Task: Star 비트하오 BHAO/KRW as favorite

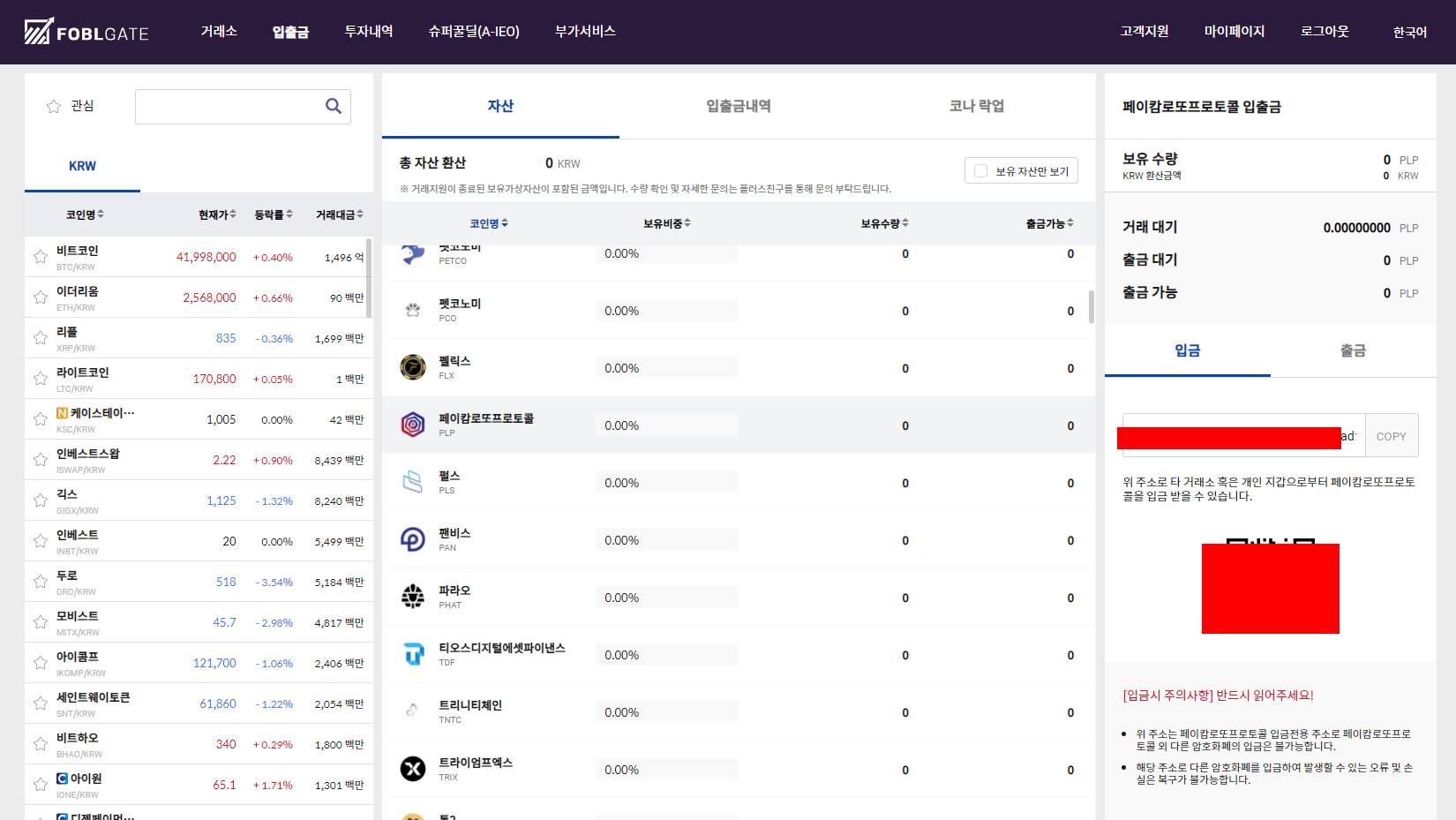Action: click(40, 744)
